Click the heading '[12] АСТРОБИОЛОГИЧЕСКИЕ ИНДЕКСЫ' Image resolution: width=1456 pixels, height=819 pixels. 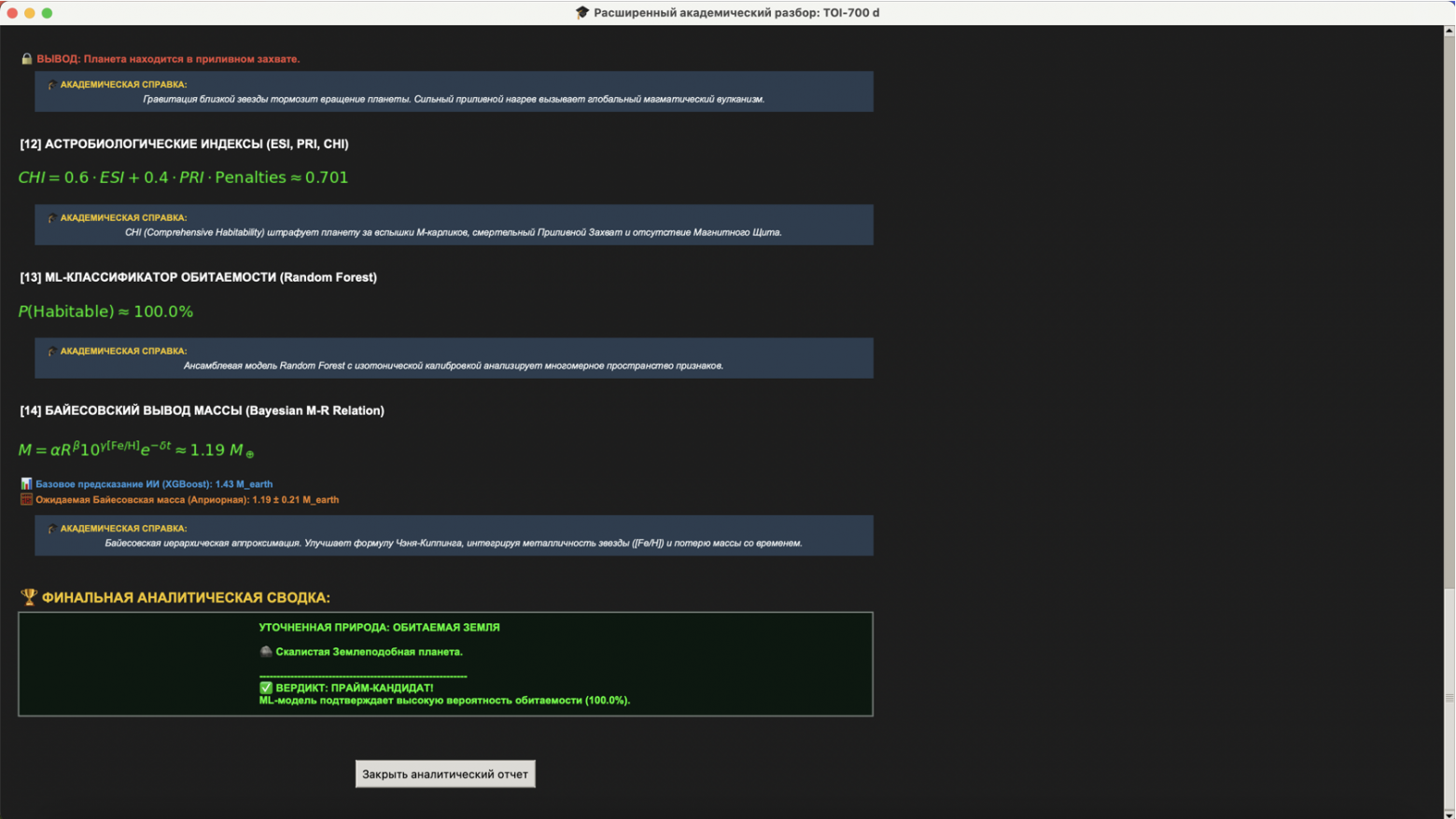(x=184, y=144)
